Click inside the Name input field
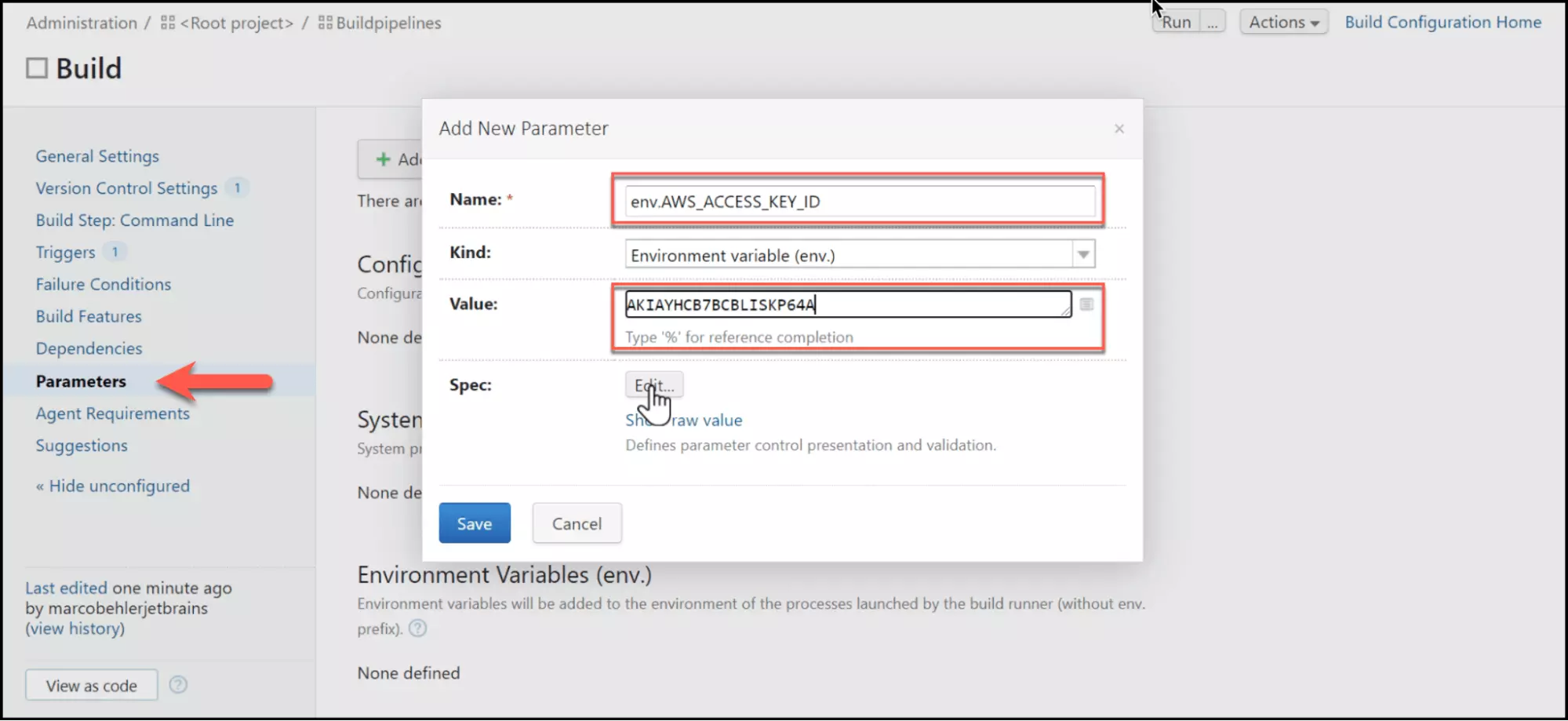This screenshot has width=1568, height=721. [x=860, y=202]
